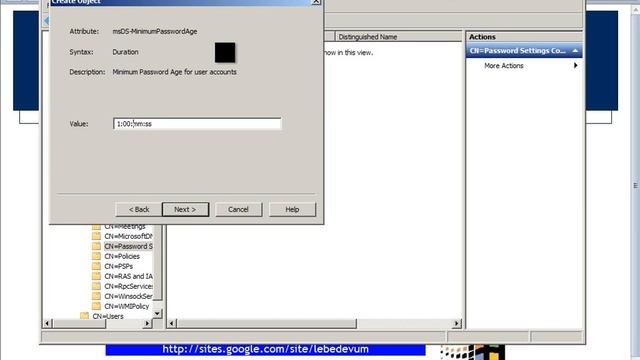Viewport: 640px width, 360px height.
Task: Click the tree pane vertical scrollbar thumb
Action: pos(158,261)
